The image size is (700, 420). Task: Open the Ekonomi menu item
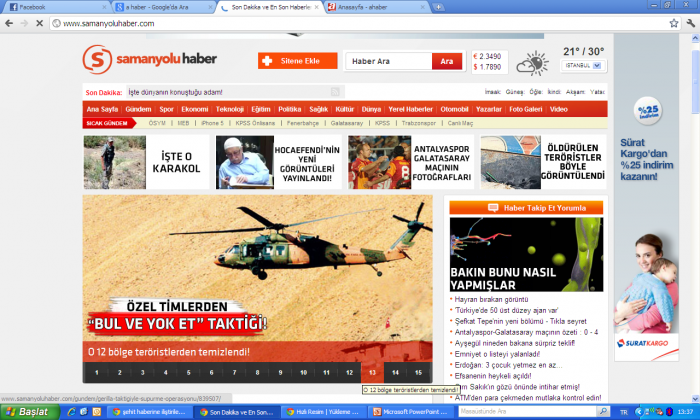click(195, 109)
